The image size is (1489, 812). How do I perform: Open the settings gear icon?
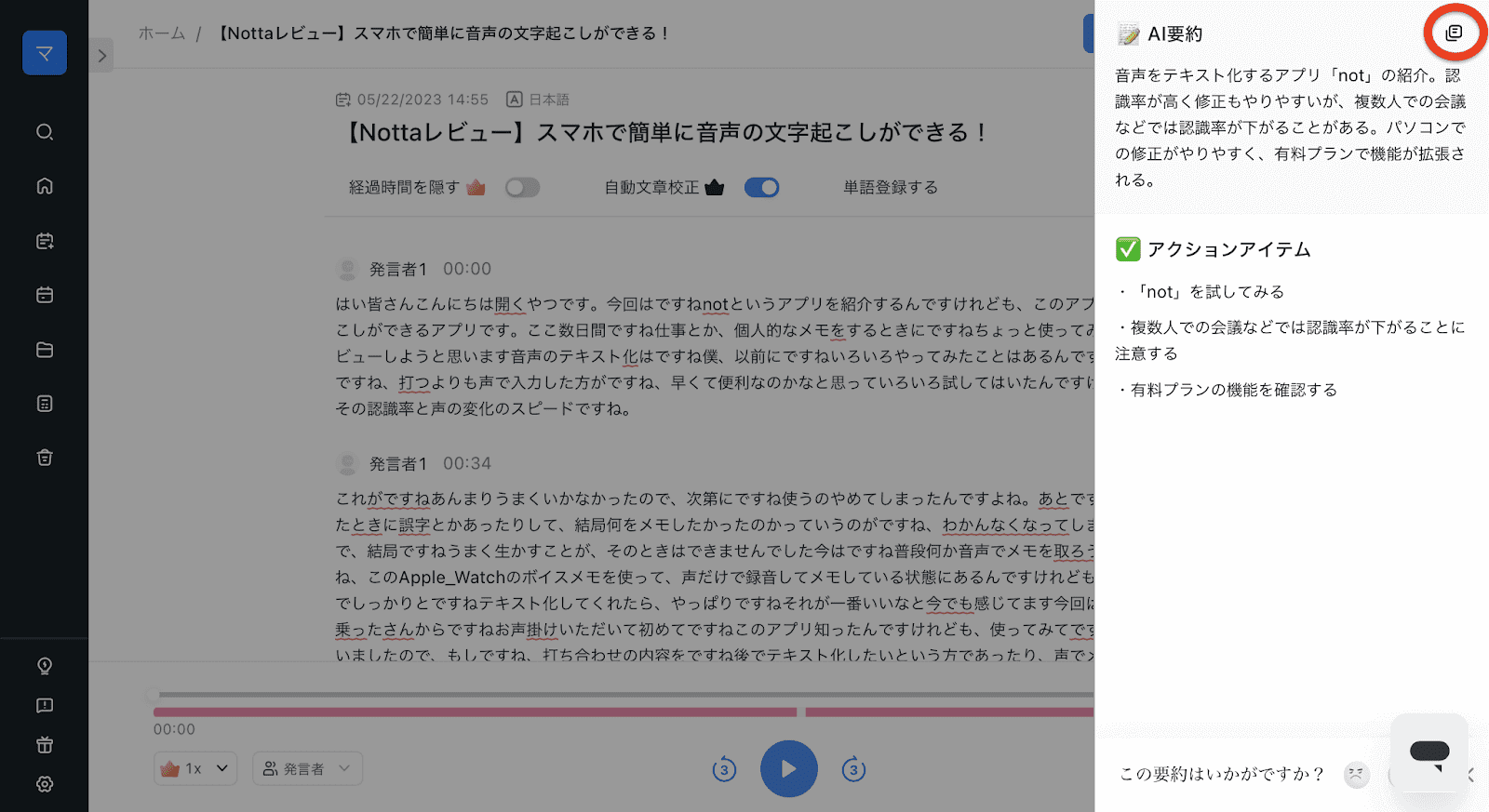[x=45, y=784]
